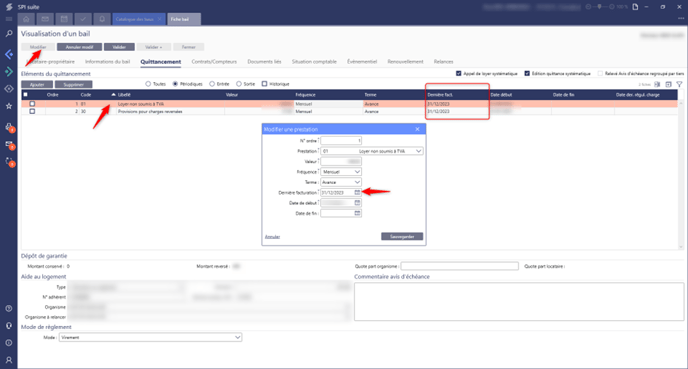Select the Toutes radio button

tap(148, 84)
